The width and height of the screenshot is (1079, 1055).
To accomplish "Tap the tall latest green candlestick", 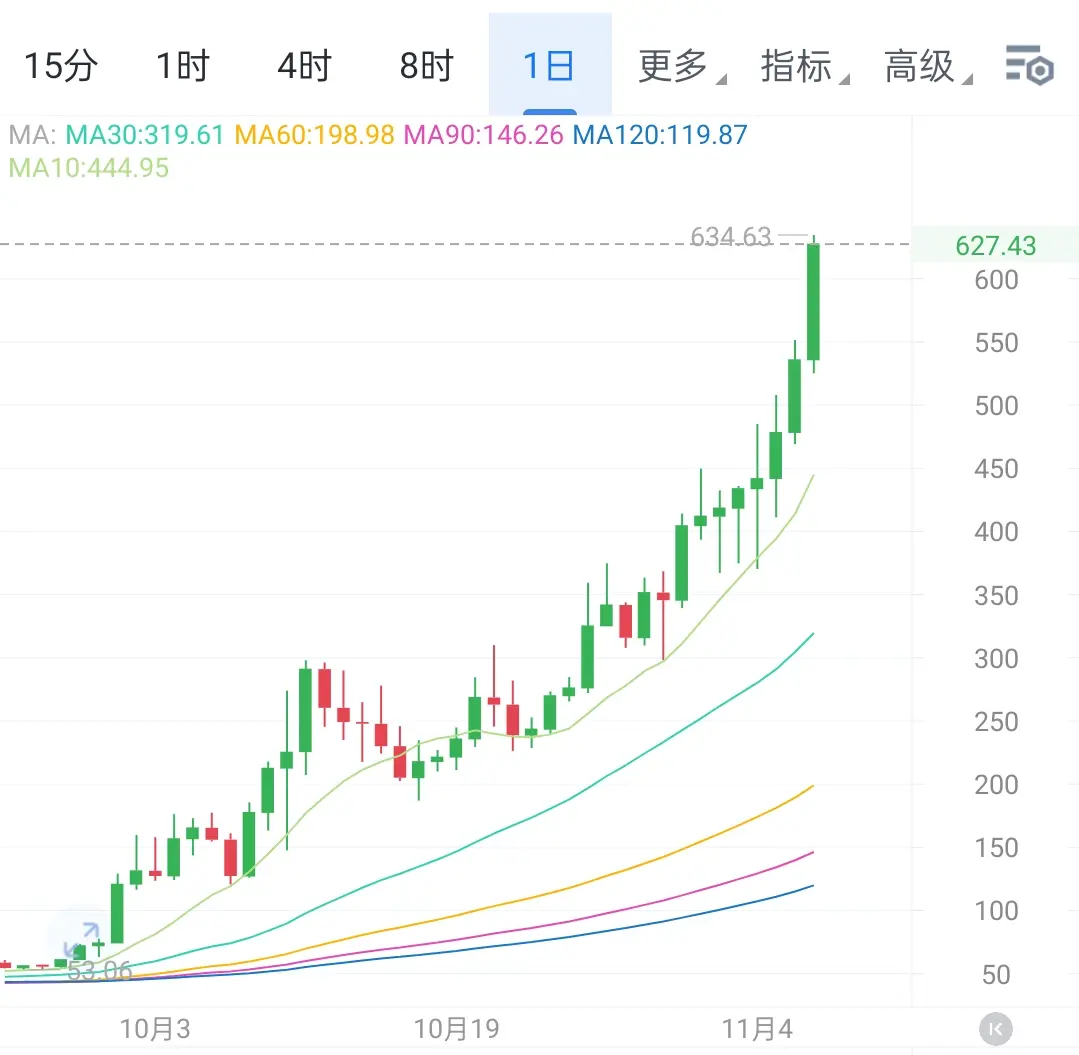I will click(813, 303).
